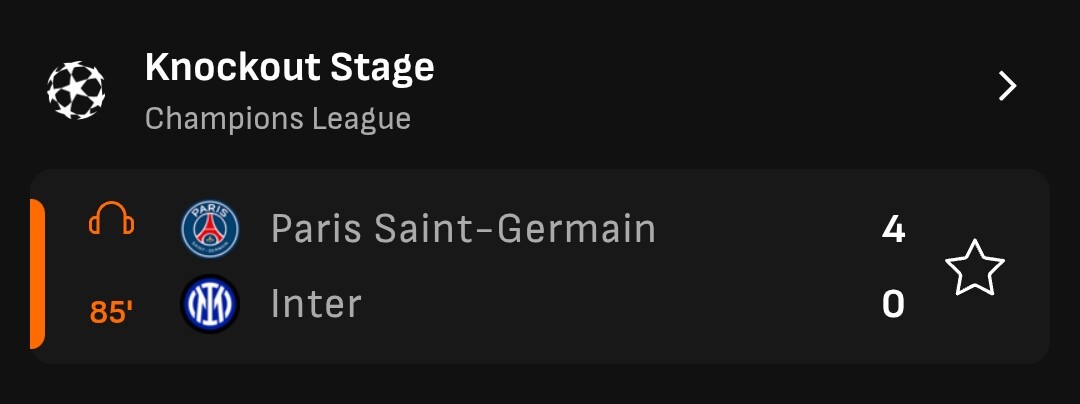
Task: Click the card space right of Inter name
Action: [613, 304]
